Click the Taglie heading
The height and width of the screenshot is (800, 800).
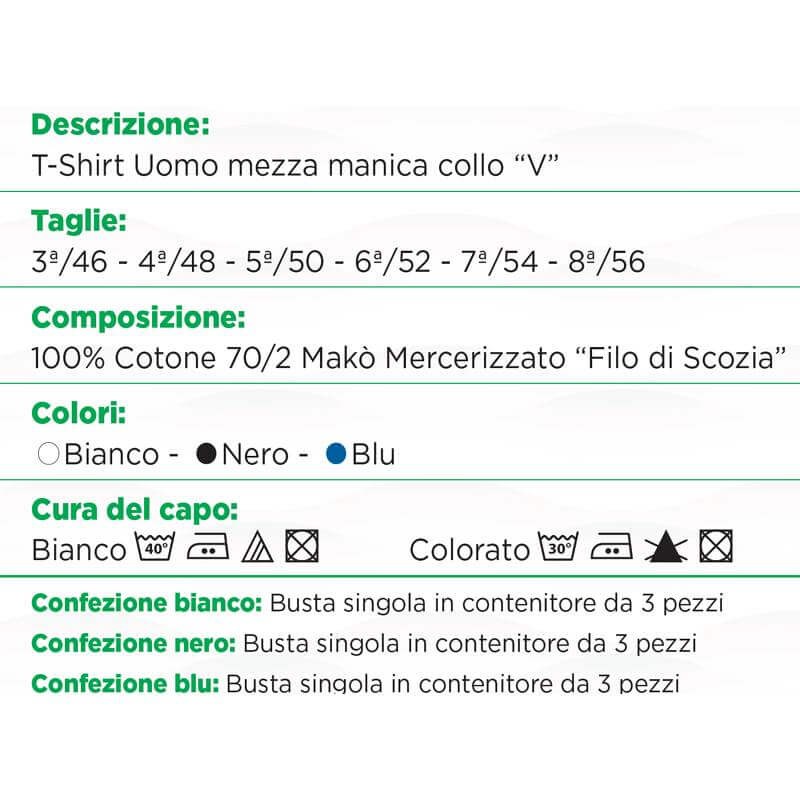tap(78, 221)
